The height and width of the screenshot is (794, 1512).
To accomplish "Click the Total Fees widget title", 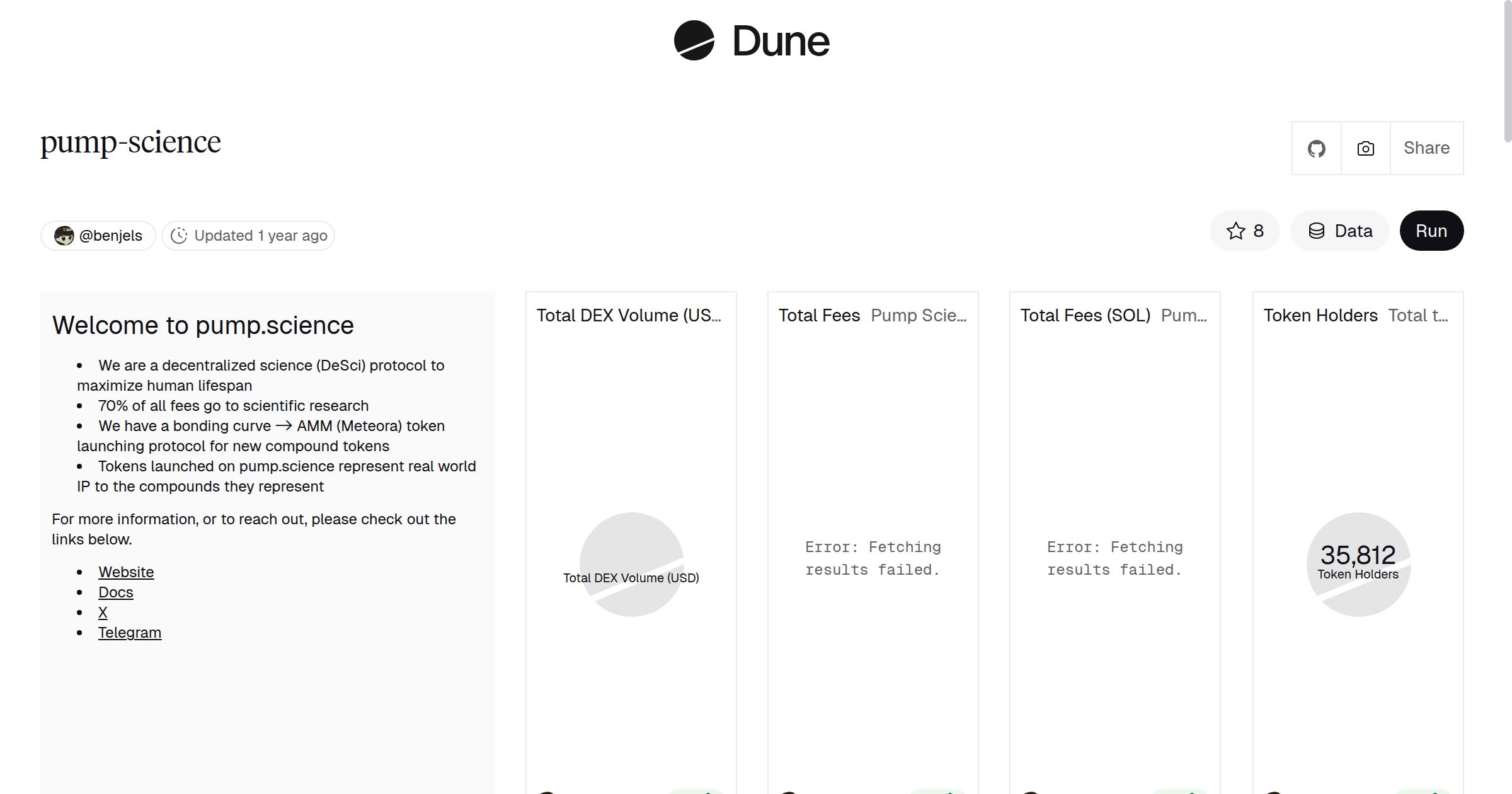I will 819,316.
